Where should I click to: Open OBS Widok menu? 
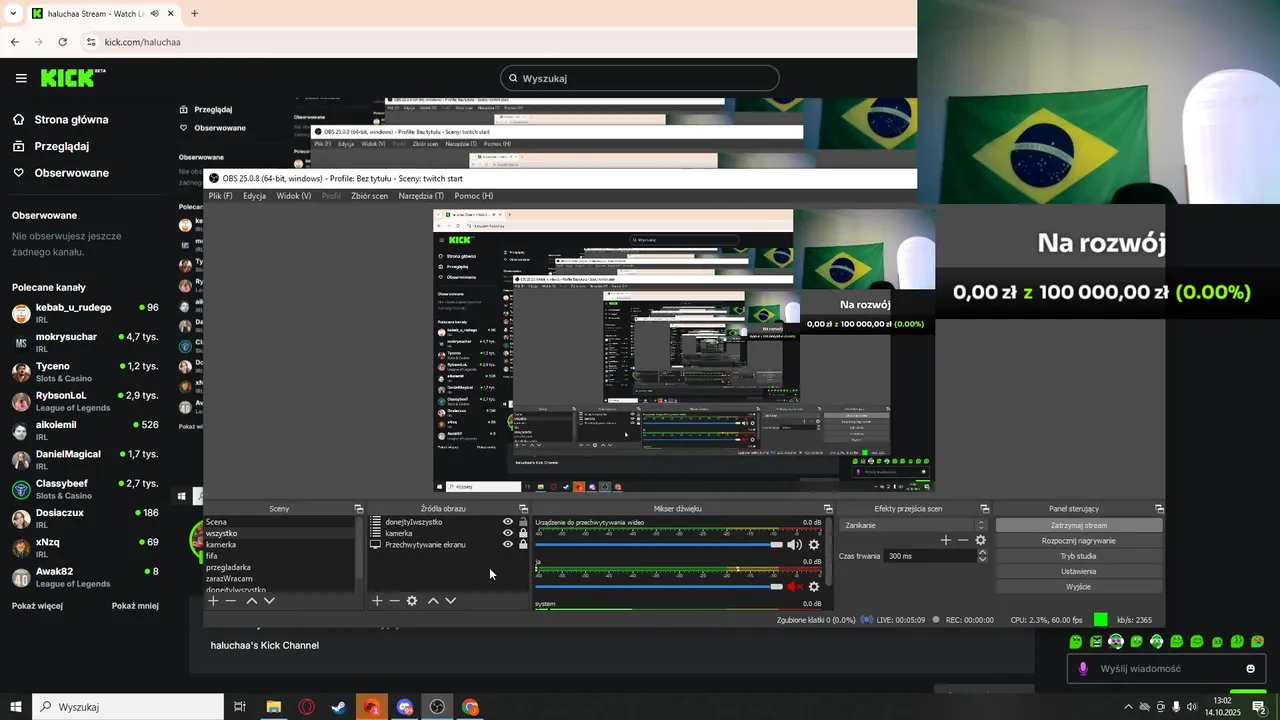pos(293,196)
